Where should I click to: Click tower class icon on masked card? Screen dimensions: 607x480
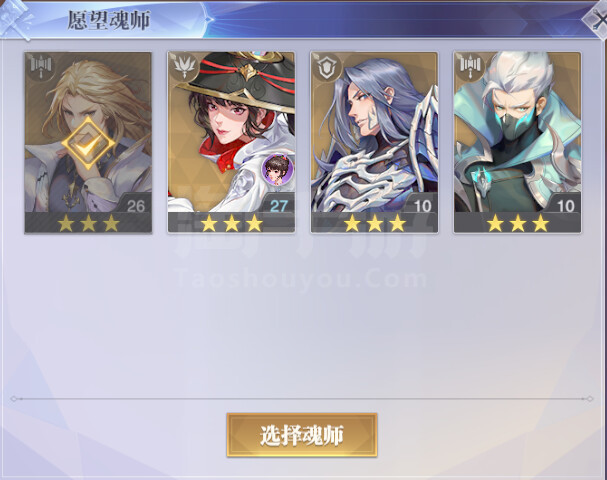coord(469,68)
